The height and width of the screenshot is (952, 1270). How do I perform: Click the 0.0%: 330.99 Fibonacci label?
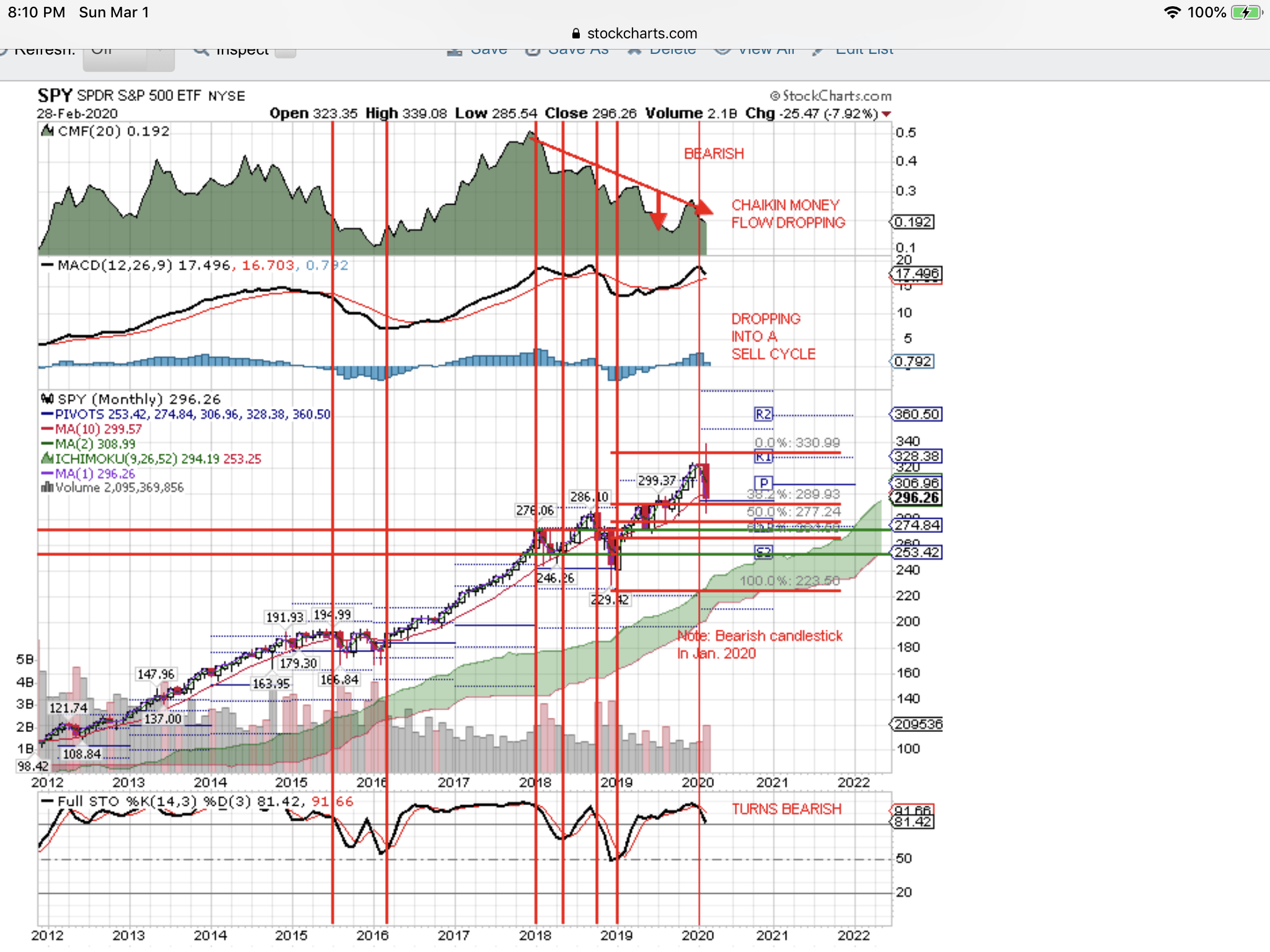pos(797,443)
